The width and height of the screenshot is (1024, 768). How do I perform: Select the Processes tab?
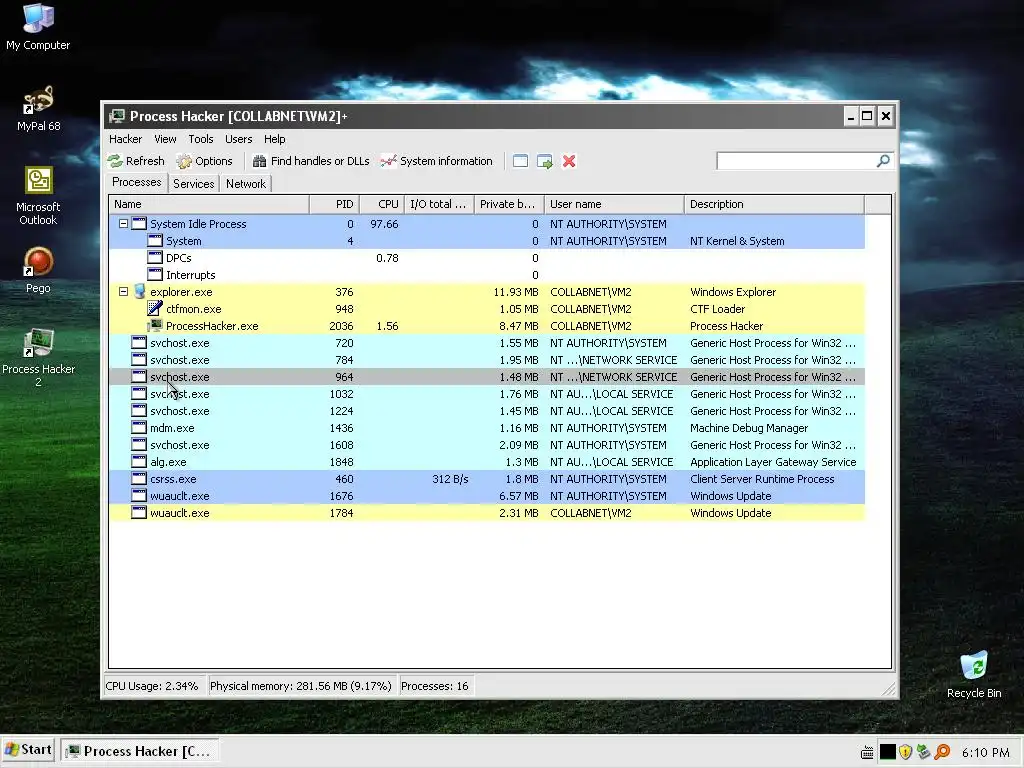(x=136, y=182)
